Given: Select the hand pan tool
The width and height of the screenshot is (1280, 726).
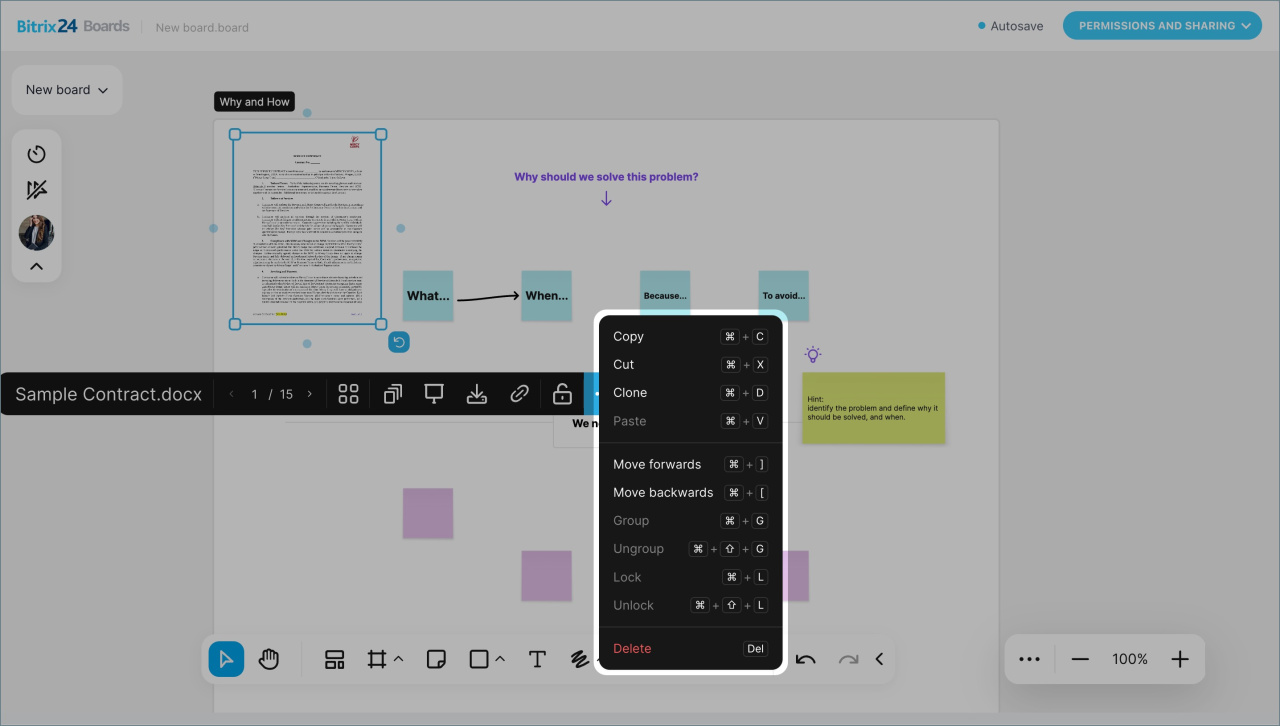Looking at the screenshot, I should [268, 659].
